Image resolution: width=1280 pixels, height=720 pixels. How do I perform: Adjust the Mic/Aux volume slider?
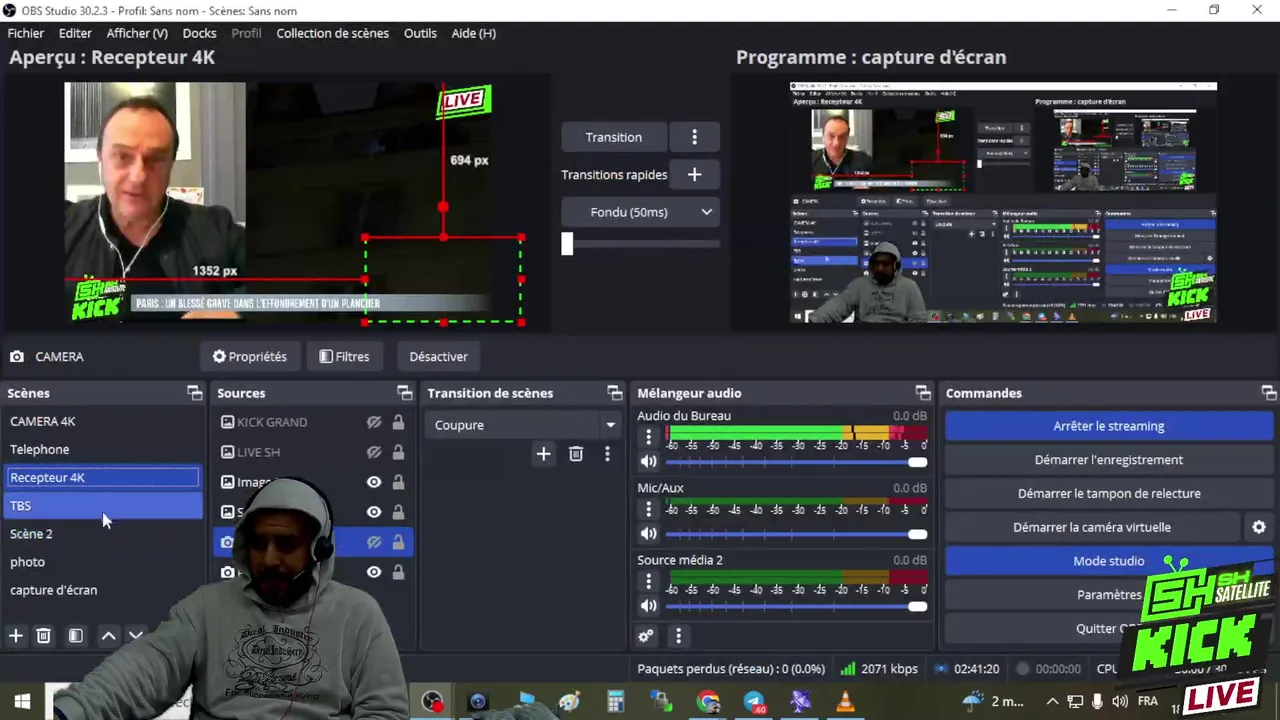[796, 534]
